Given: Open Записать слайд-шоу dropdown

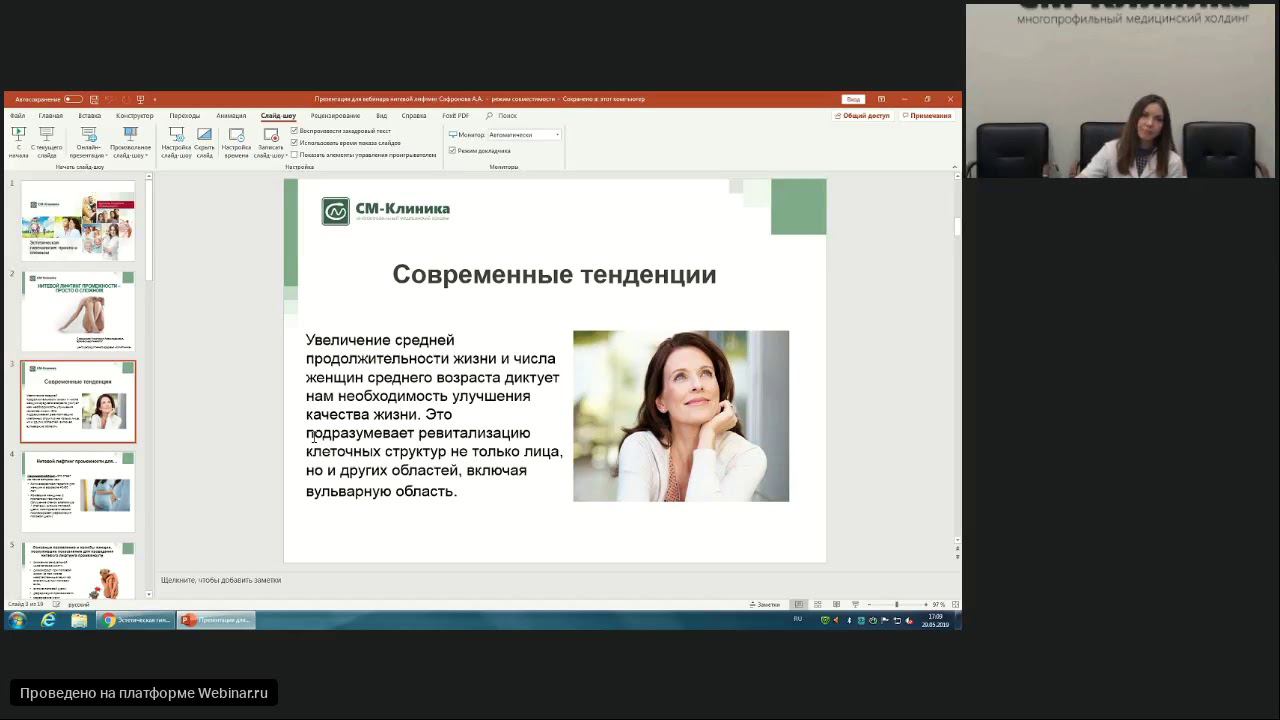Looking at the screenshot, I should click(x=271, y=142).
